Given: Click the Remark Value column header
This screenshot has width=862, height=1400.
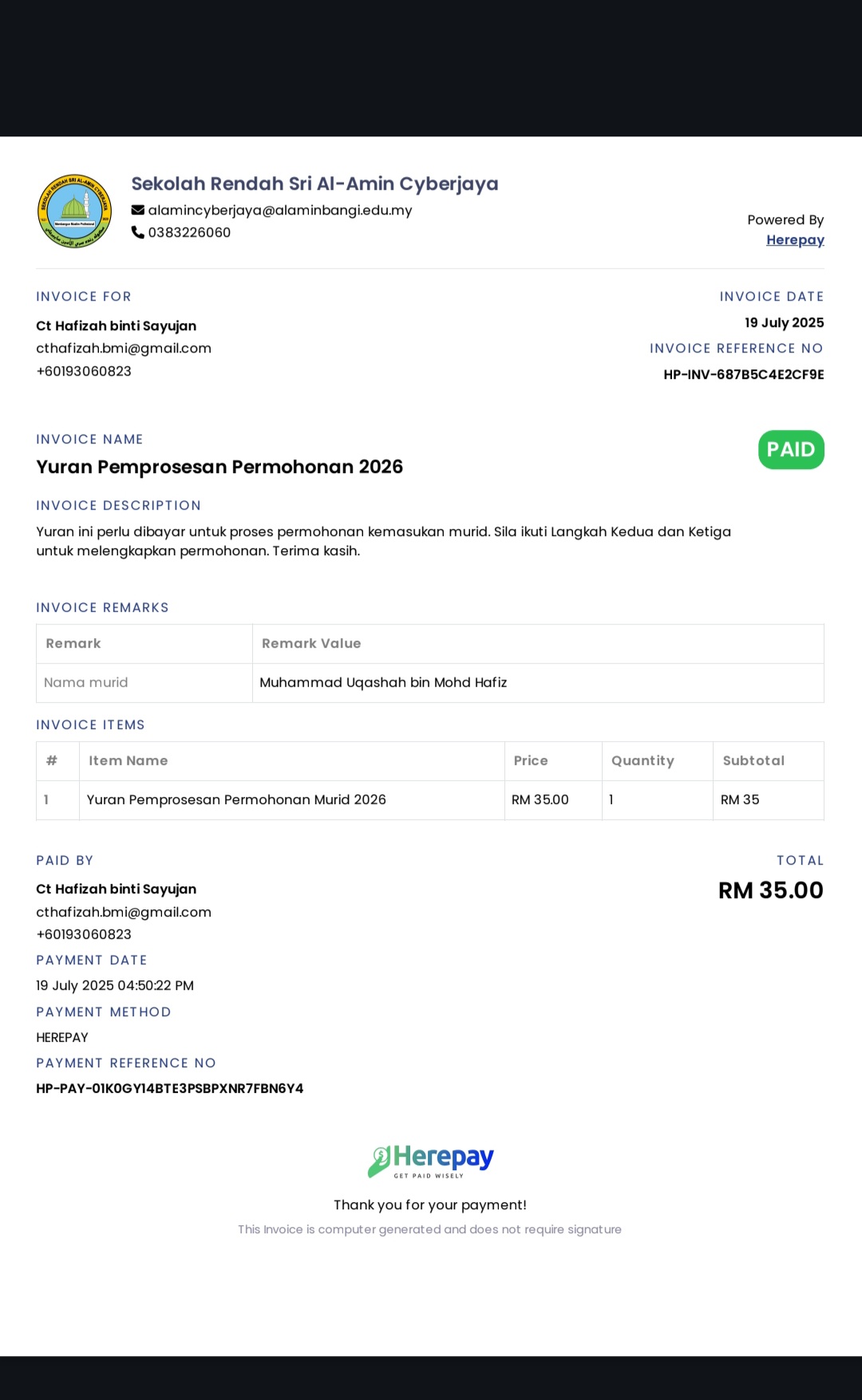Looking at the screenshot, I should (311, 644).
